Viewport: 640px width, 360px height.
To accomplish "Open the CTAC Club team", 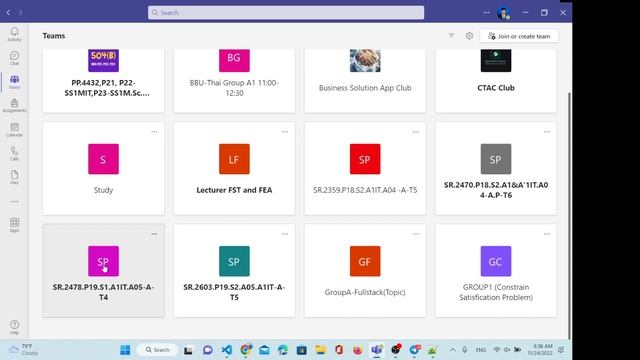I will (x=496, y=81).
